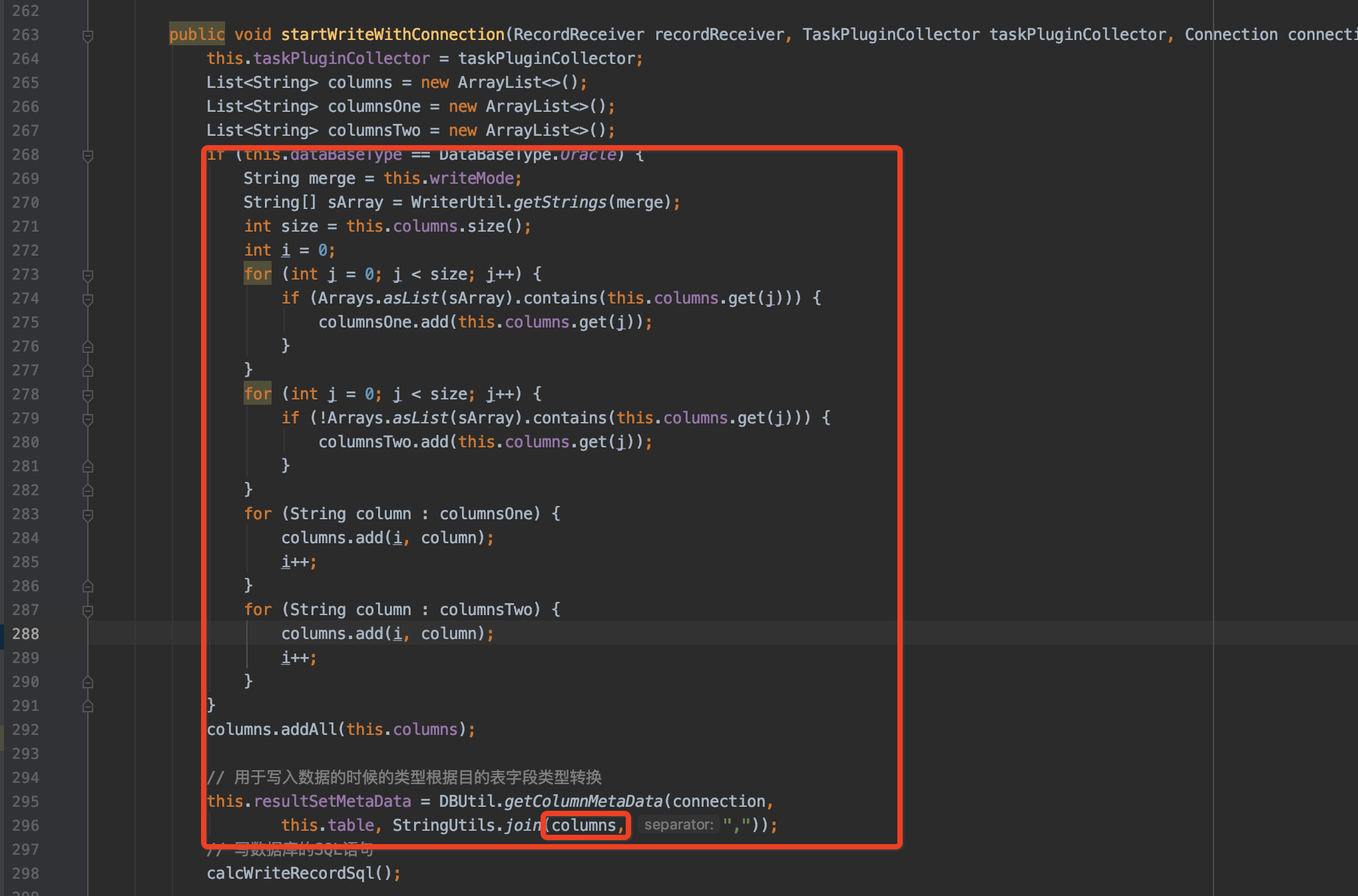Click 'columns.add(i, column)' on line 288
Viewport: 1358px width, 896px height.
click(x=383, y=634)
